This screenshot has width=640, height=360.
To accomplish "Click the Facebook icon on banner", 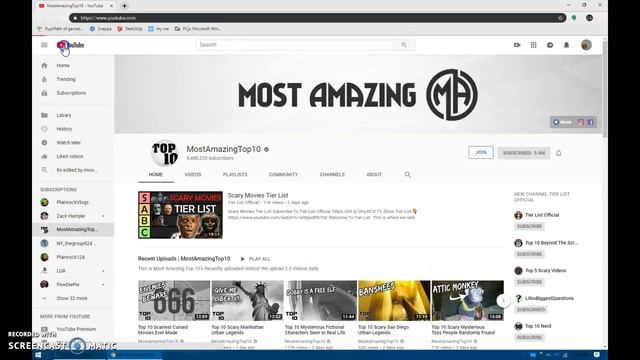I will [x=590, y=122].
